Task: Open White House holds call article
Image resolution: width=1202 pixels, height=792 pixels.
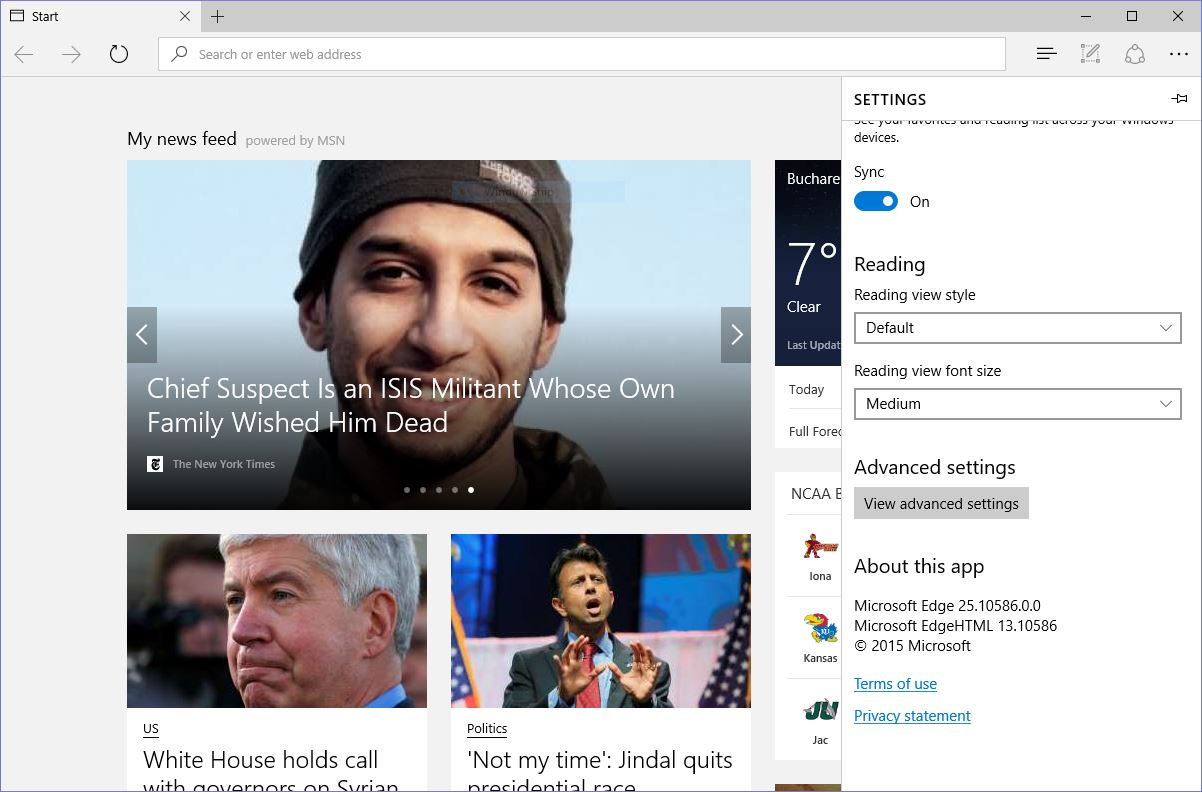Action: [271, 770]
